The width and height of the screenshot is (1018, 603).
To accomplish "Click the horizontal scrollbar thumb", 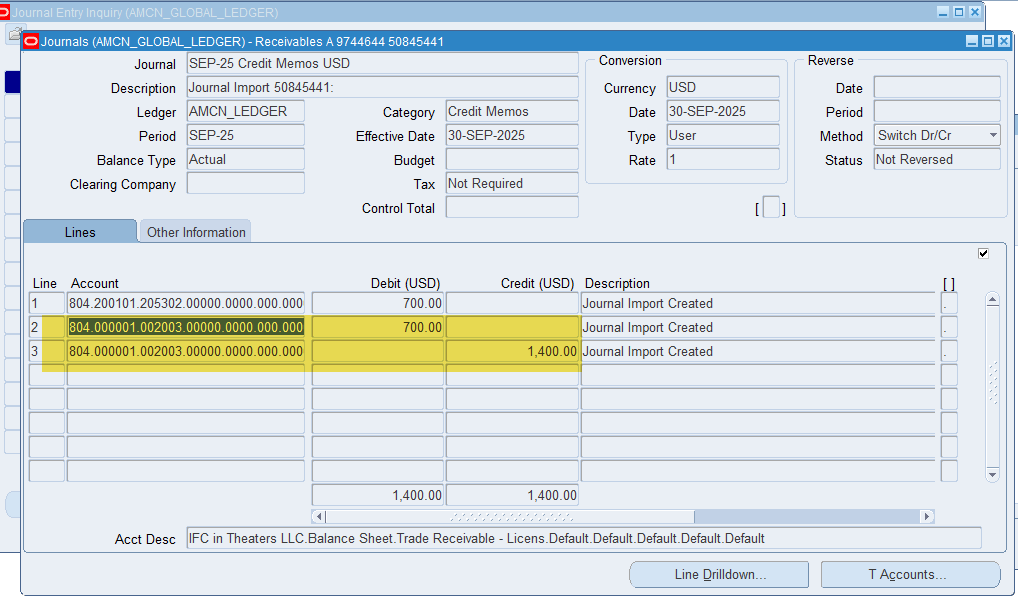I will coord(510,516).
